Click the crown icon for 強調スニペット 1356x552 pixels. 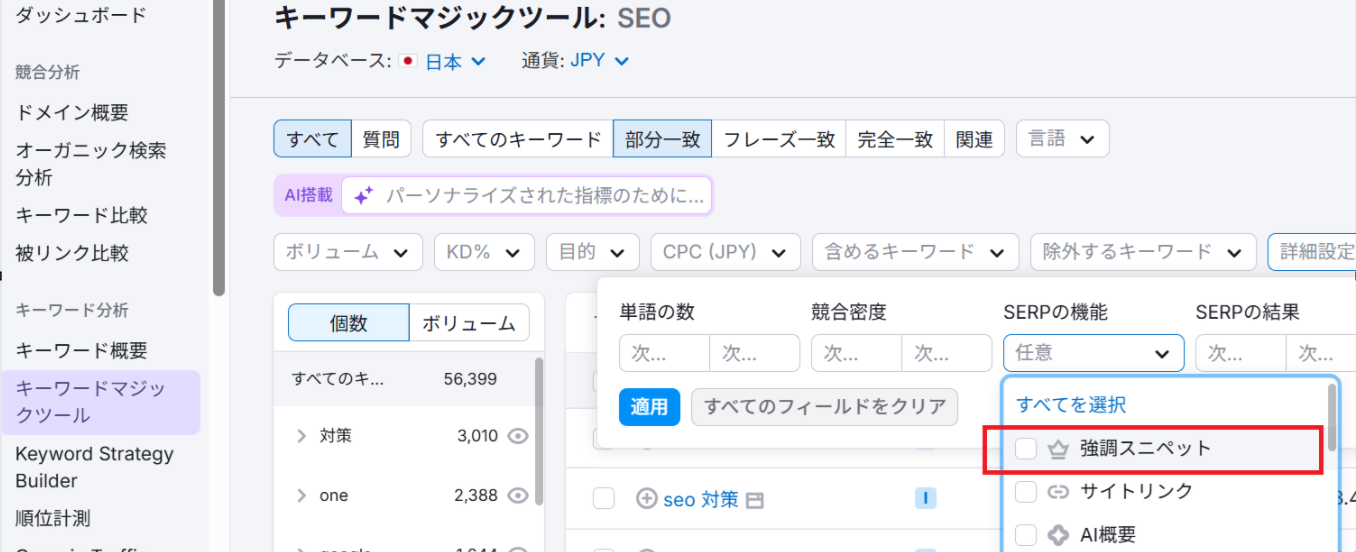(1057, 449)
